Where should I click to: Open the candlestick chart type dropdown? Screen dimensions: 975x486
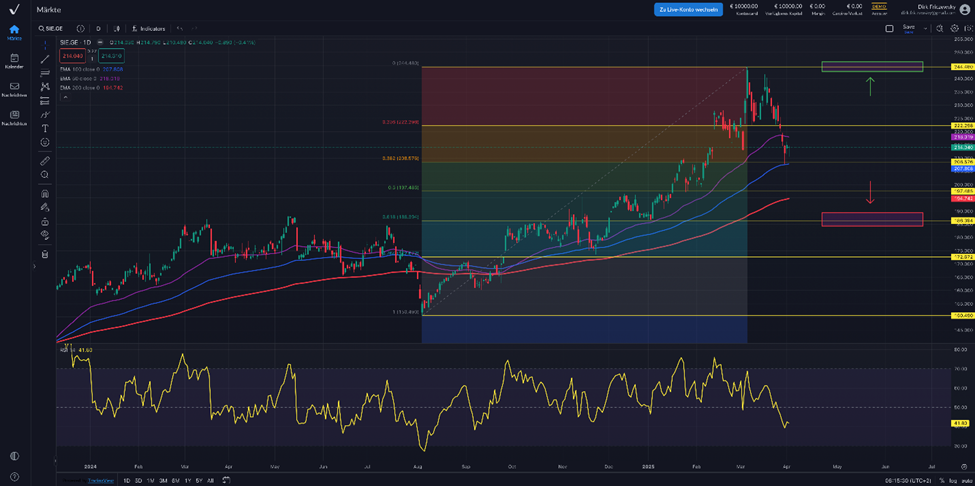click(x=117, y=28)
